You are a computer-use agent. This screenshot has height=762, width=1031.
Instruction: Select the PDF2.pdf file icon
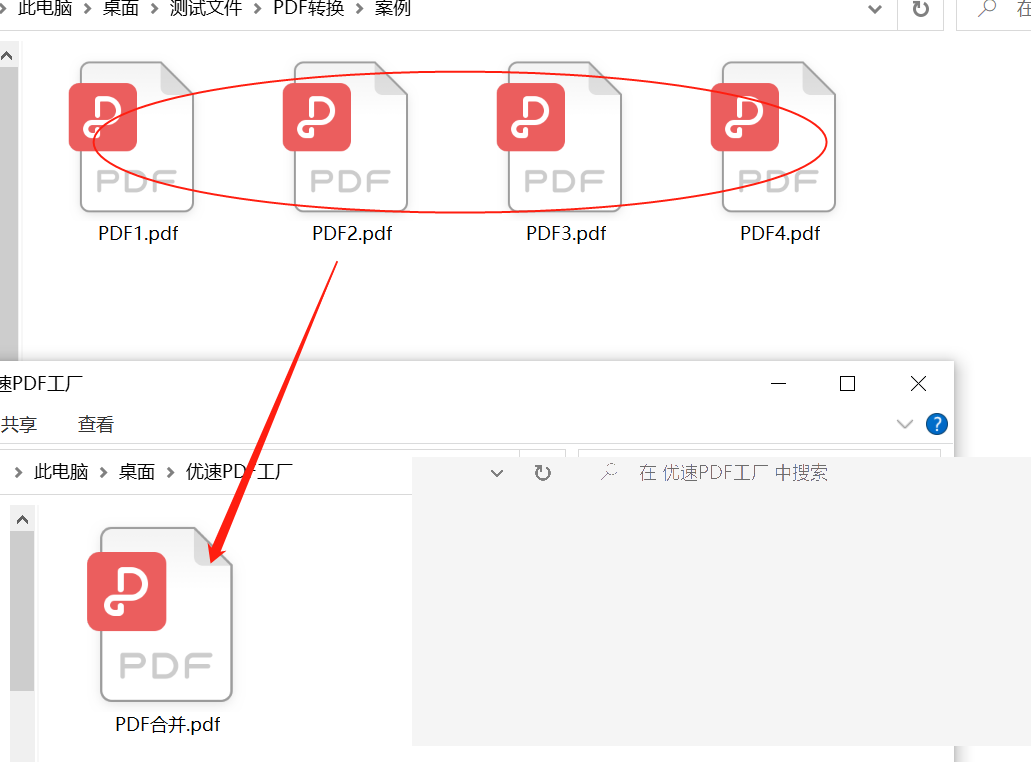(x=346, y=137)
